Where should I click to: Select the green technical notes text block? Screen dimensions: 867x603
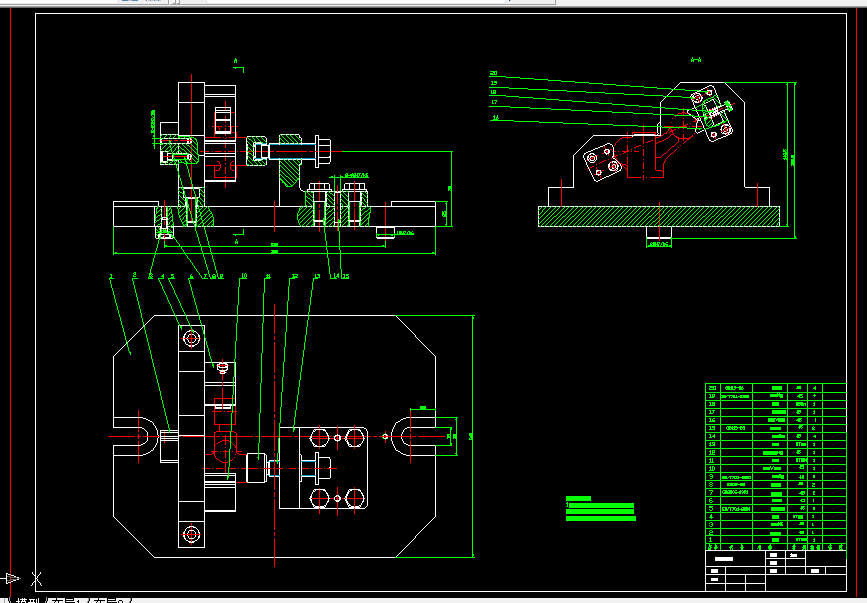(600, 508)
